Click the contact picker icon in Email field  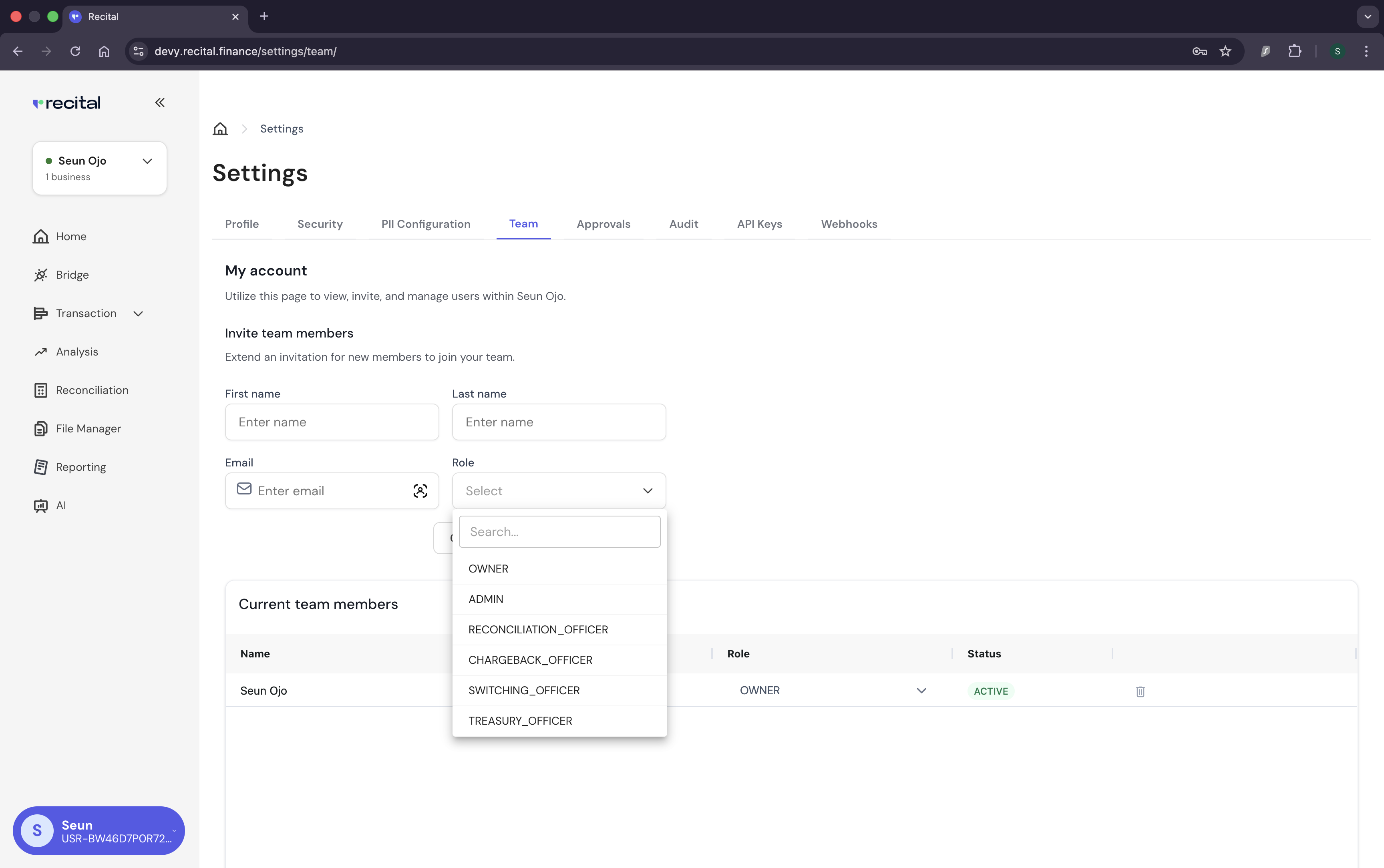click(x=420, y=491)
